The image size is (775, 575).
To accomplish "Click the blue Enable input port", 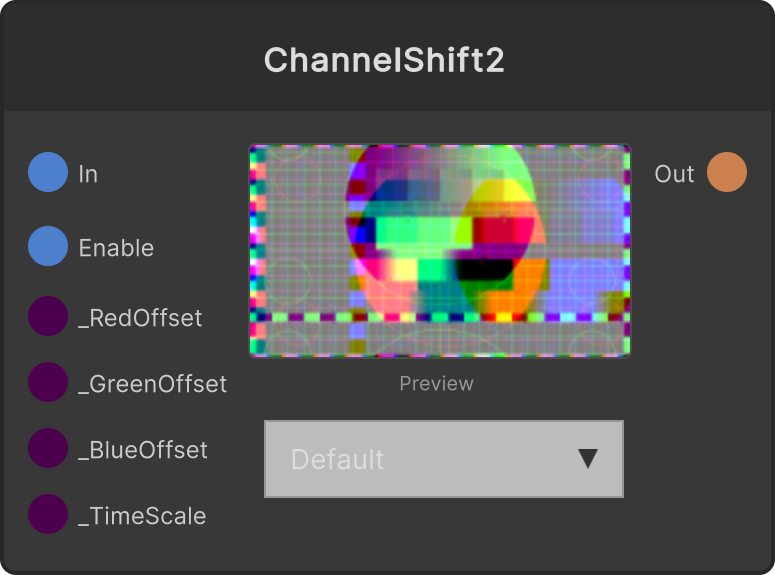I will coord(48,246).
